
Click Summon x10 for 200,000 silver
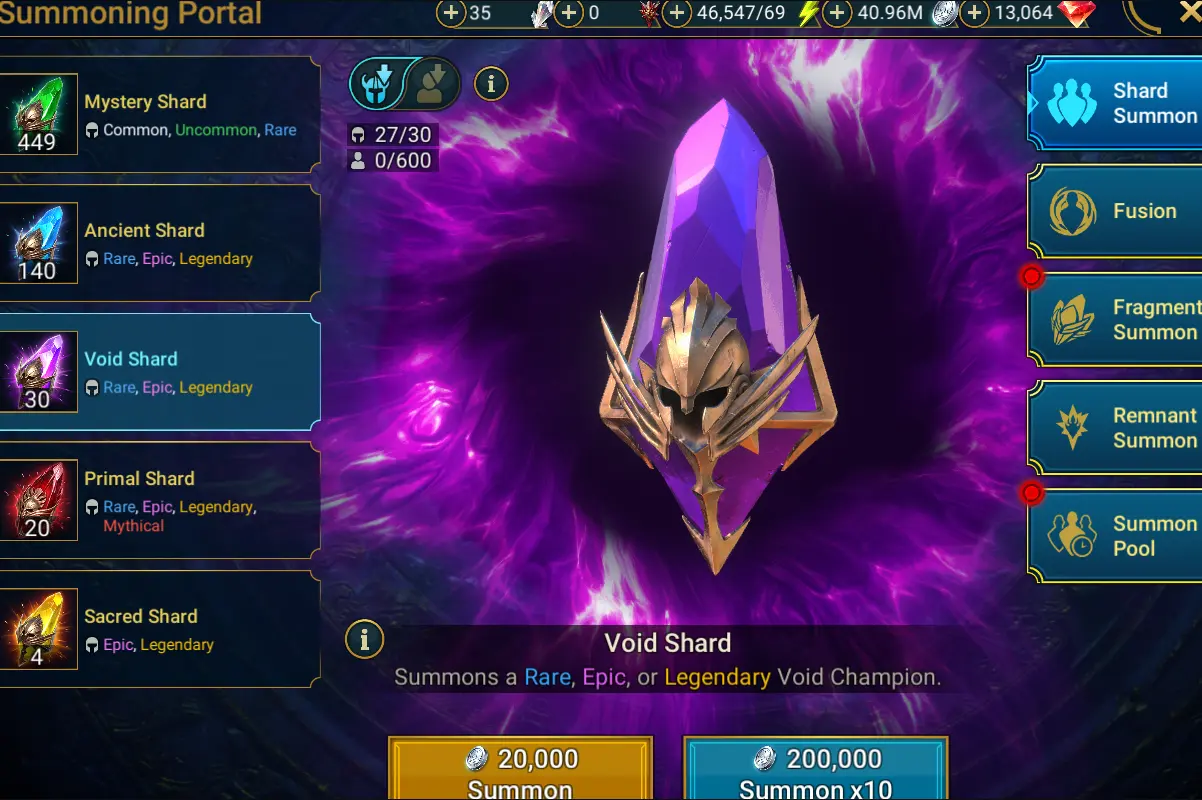click(815, 769)
